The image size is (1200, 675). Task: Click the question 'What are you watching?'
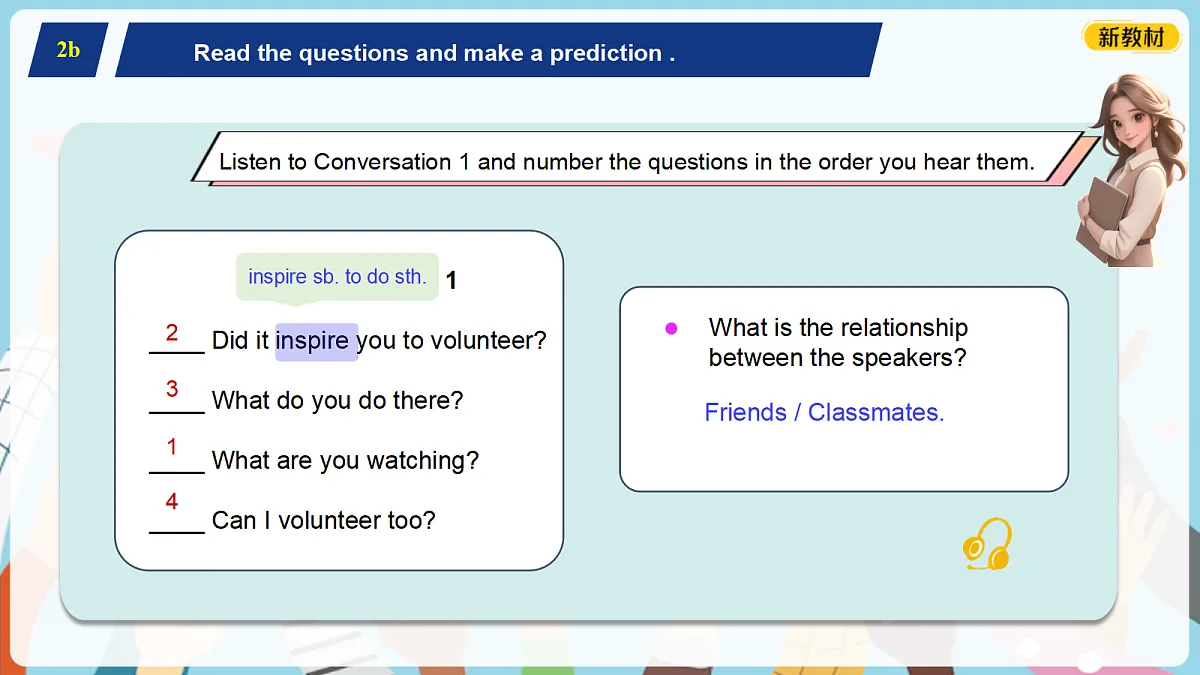[x=346, y=461]
